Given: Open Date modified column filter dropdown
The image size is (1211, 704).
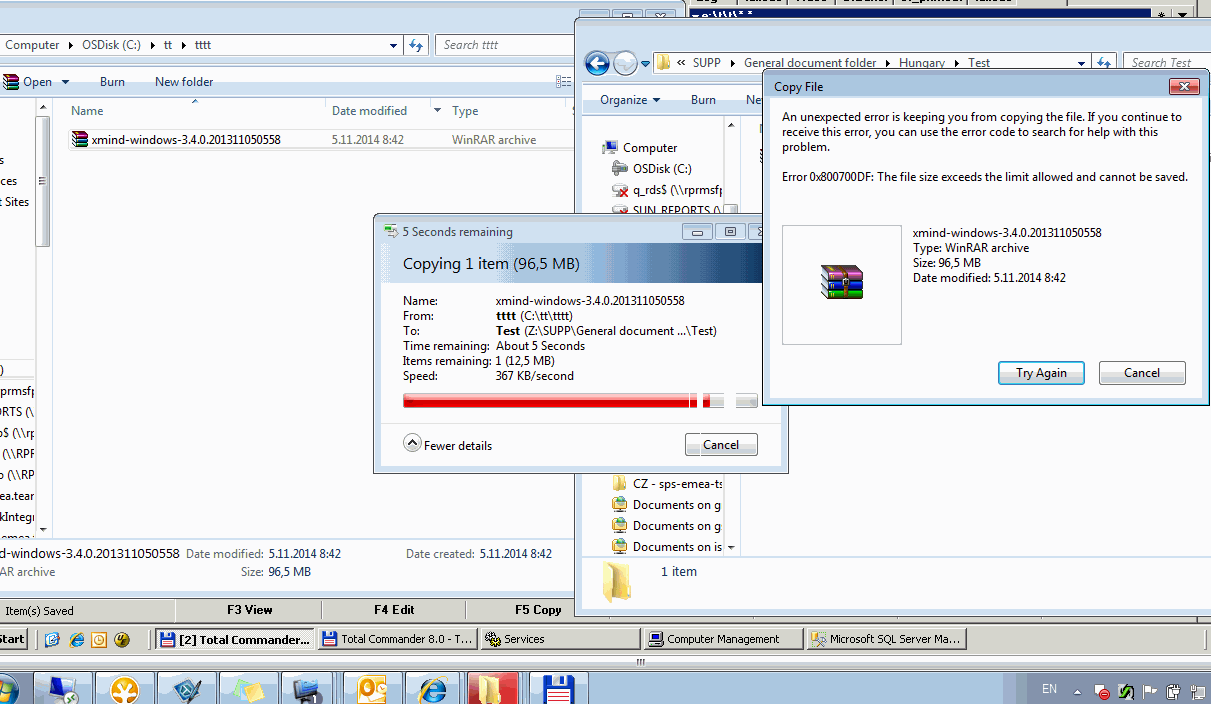Looking at the screenshot, I should [x=437, y=111].
